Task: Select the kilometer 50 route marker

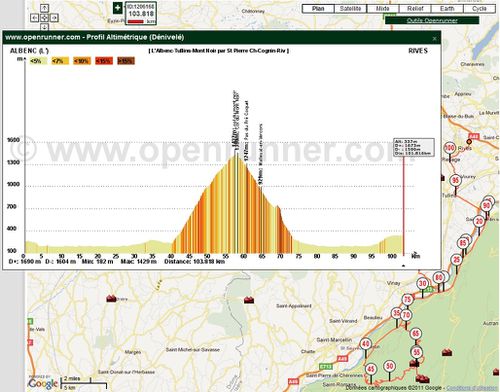Action: tap(389, 366)
